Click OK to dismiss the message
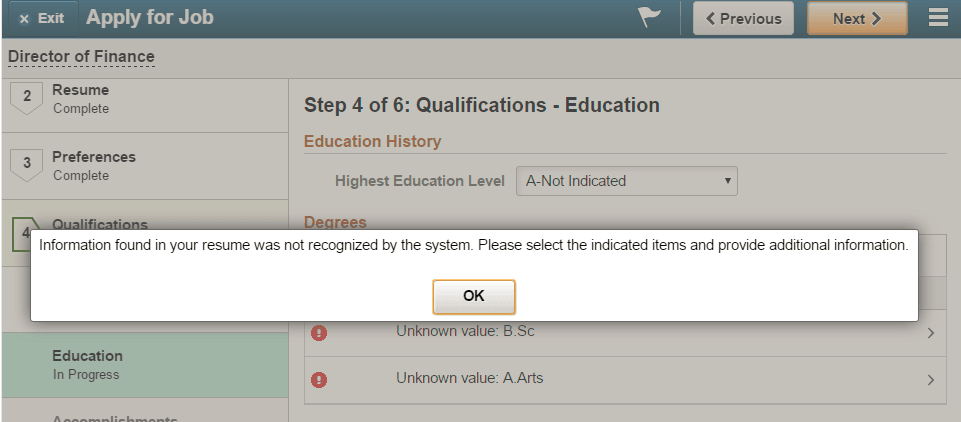The width and height of the screenshot is (961, 422). pos(474,296)
